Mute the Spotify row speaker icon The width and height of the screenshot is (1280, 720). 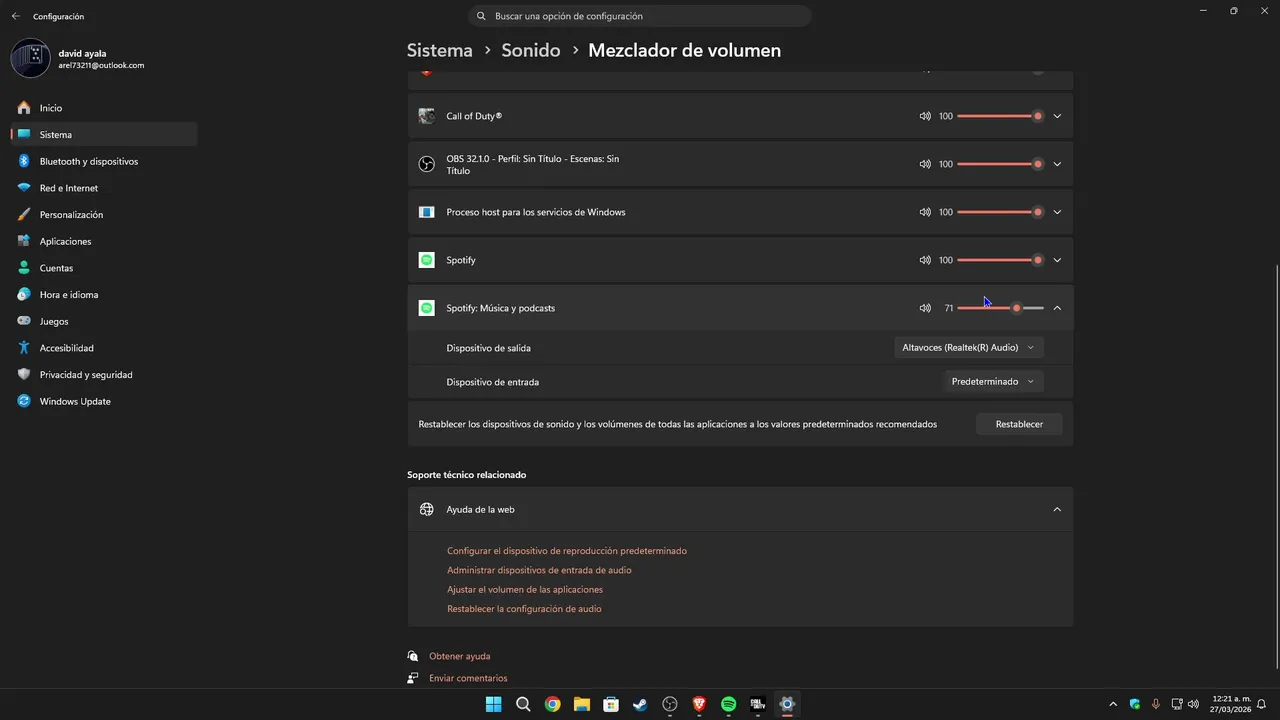coord(925,260)
